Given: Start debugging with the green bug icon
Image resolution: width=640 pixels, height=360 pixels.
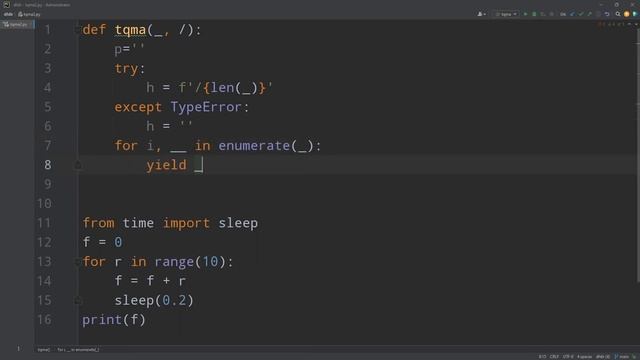Looking at the screenshot, I should coord(534,14).
